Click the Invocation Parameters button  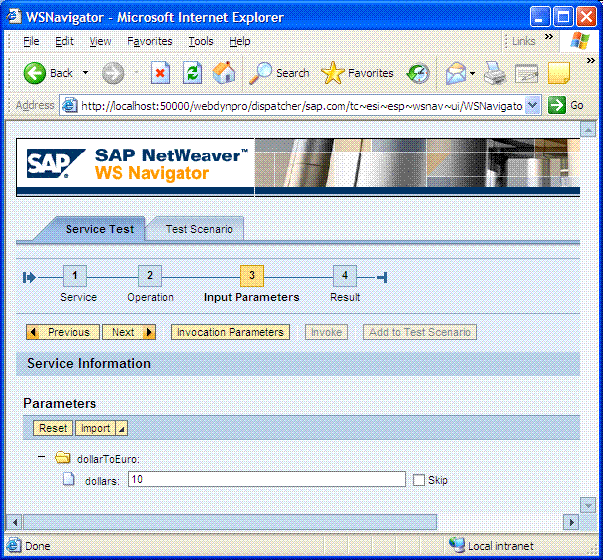pyautogui.click(x=230, y=332)
